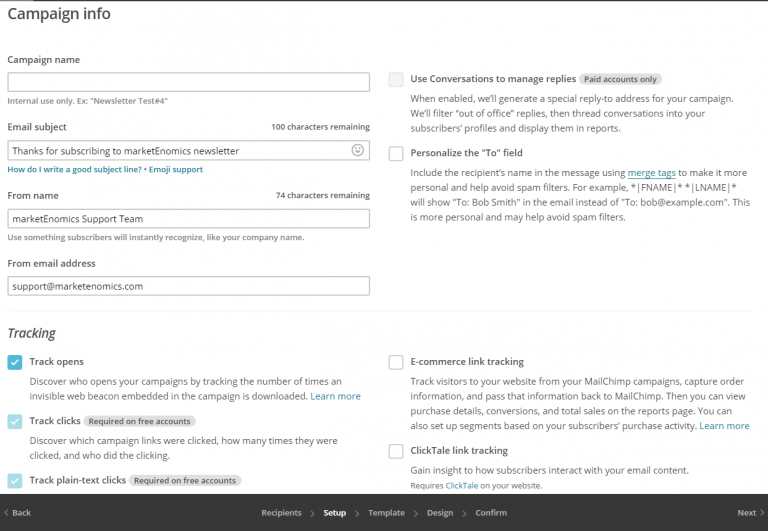768x531 pixels.
Task: Tick the ClickTale link tracking checkbox
Action: tap(396, 451)
